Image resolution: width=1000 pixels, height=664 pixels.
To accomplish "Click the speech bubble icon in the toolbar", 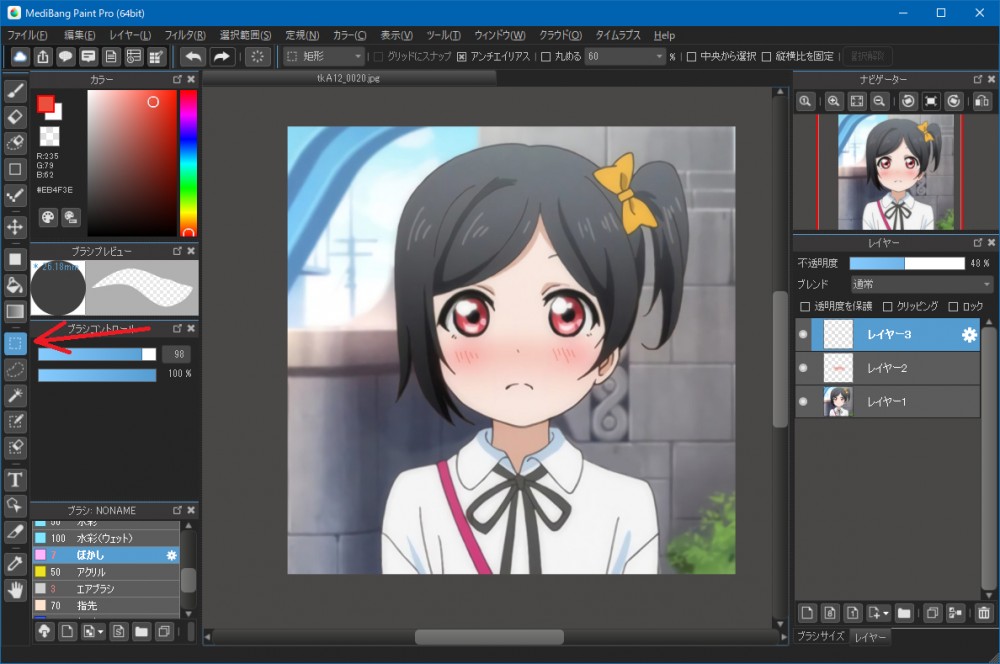I will pos(66,57).
